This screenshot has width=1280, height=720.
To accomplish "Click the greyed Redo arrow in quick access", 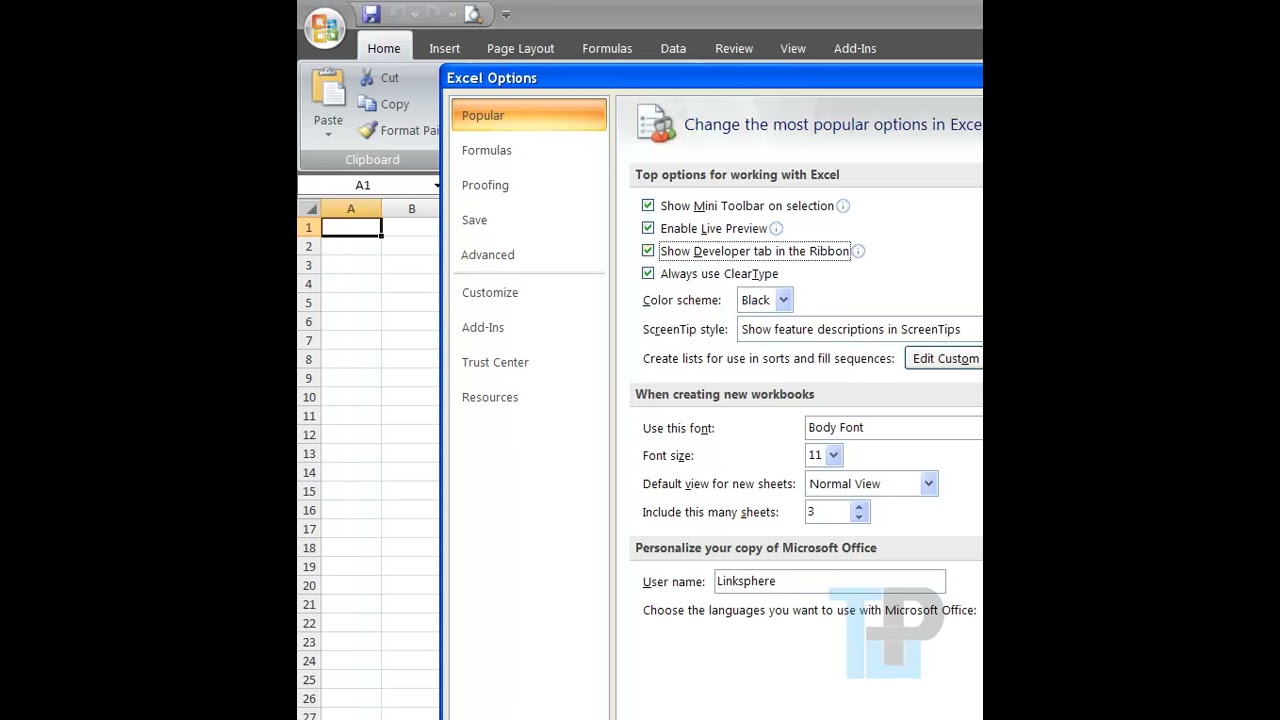I will (433, 14).
